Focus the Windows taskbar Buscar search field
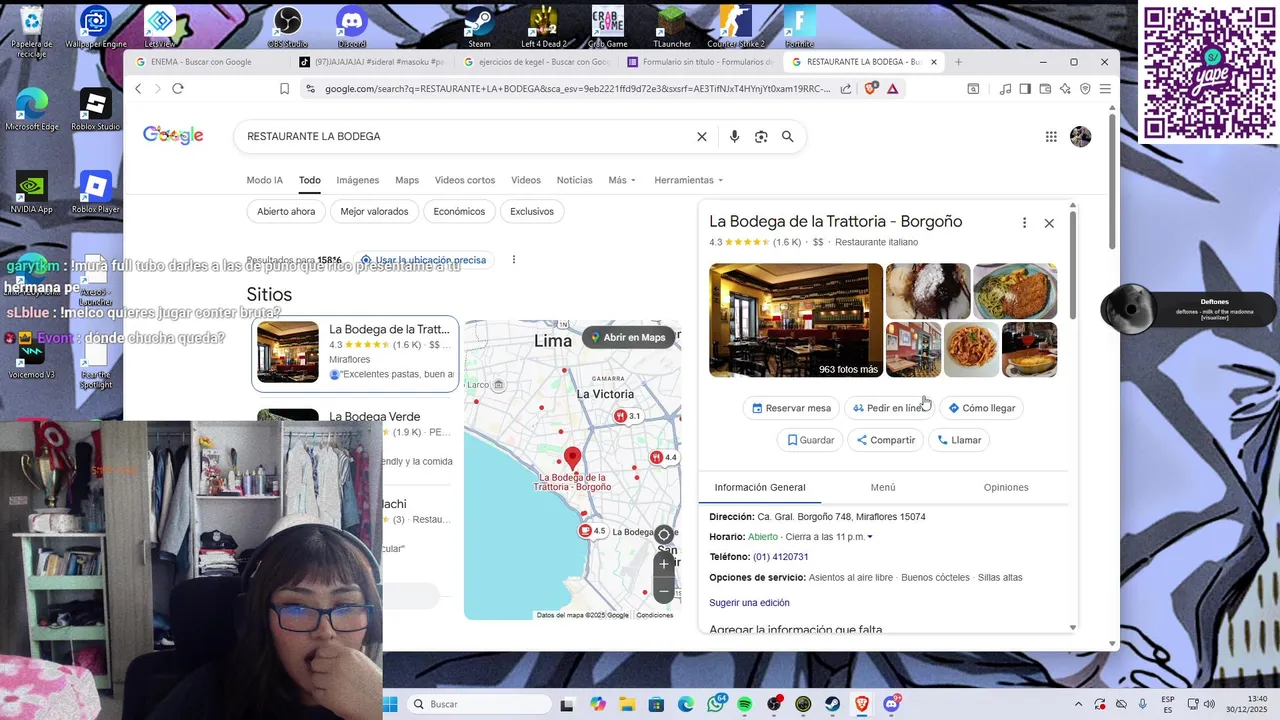The height and width of the screenshot is (720, 1280). click(480, 704)
